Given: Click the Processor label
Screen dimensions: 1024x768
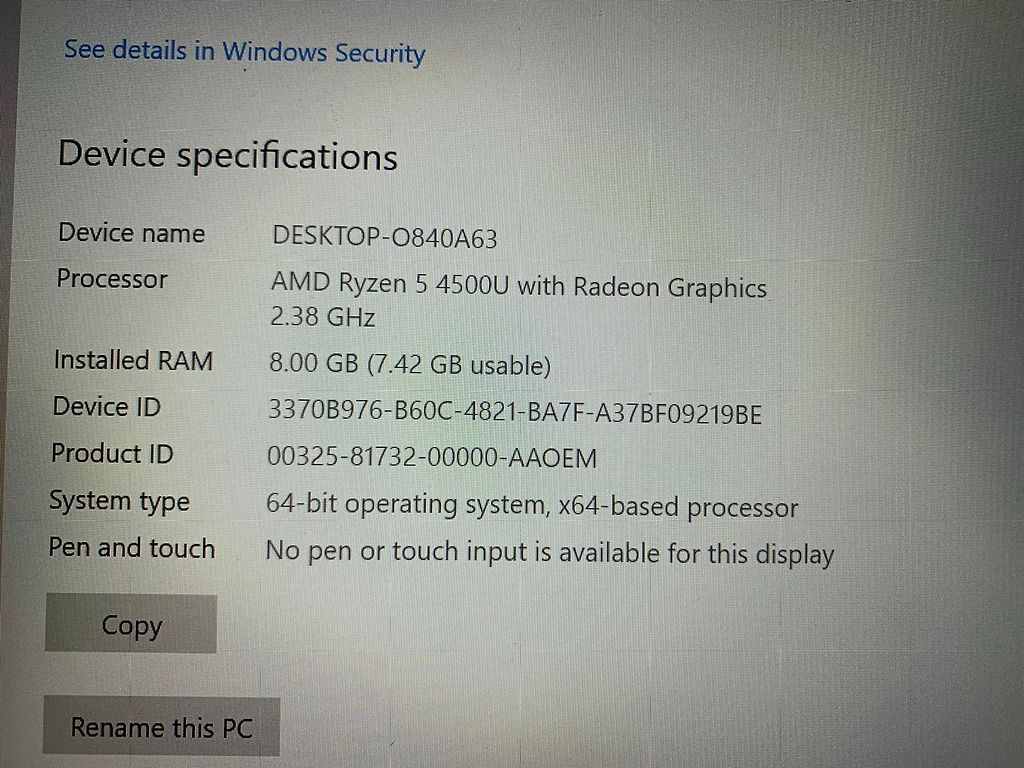Looking at the screenshot, I should pyautogui.click(x=112, y=279).
